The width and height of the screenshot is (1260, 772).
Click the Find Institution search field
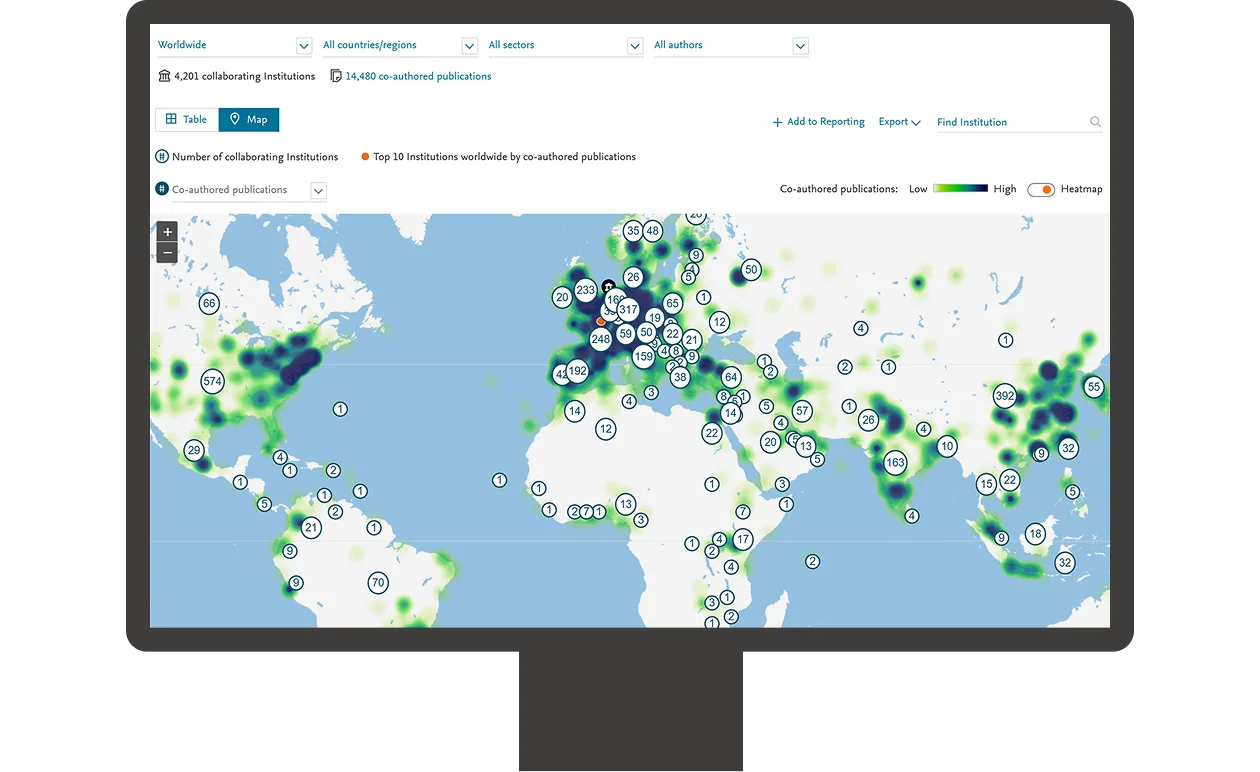coord(1000,121)
